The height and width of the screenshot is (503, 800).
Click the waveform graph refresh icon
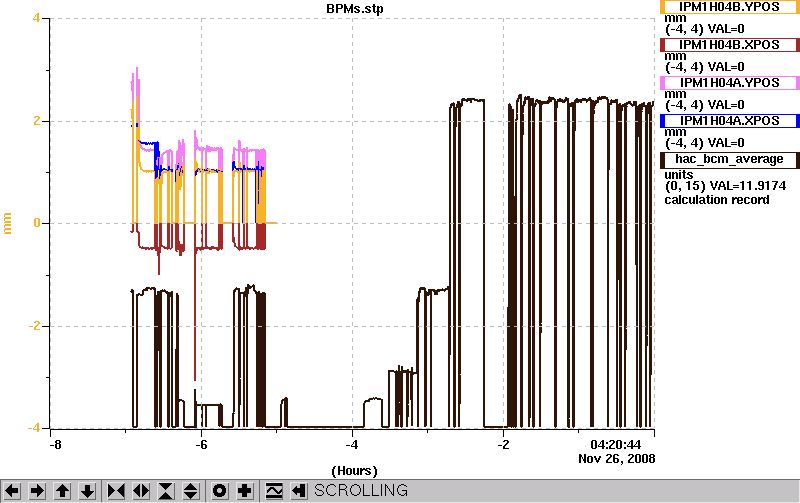coord(273,491)
